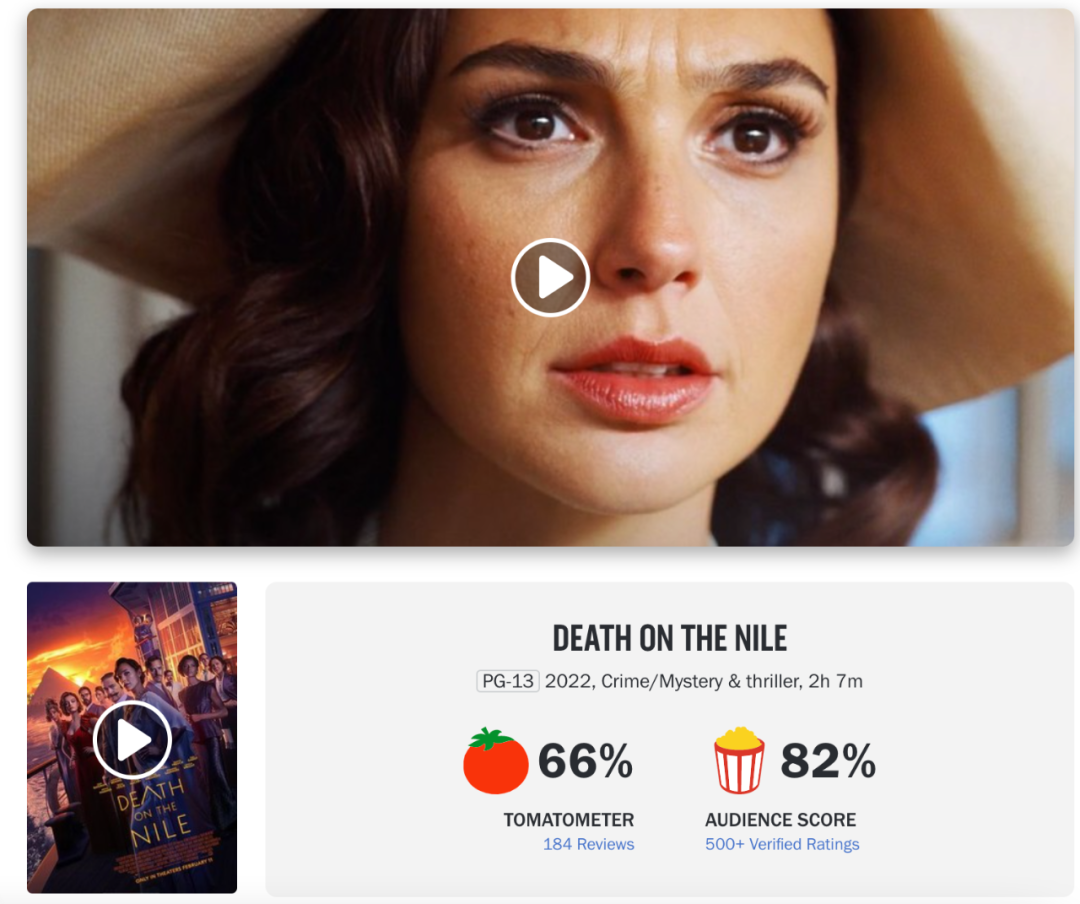
Task: Select the AUDIENCE SCORE label
Action: 780,820
